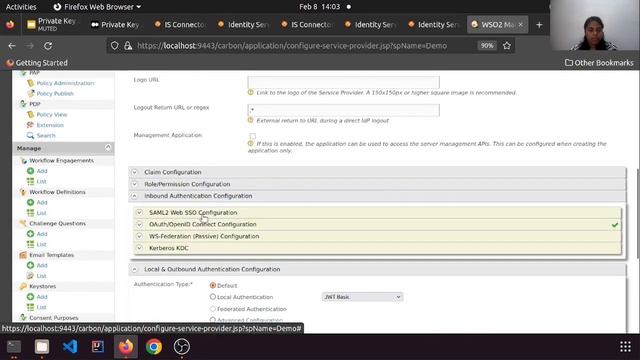Viewport: 640px width, 360px height.
Task: Open Firefox Web Browser app menu
Action: (x=97, y=7)
